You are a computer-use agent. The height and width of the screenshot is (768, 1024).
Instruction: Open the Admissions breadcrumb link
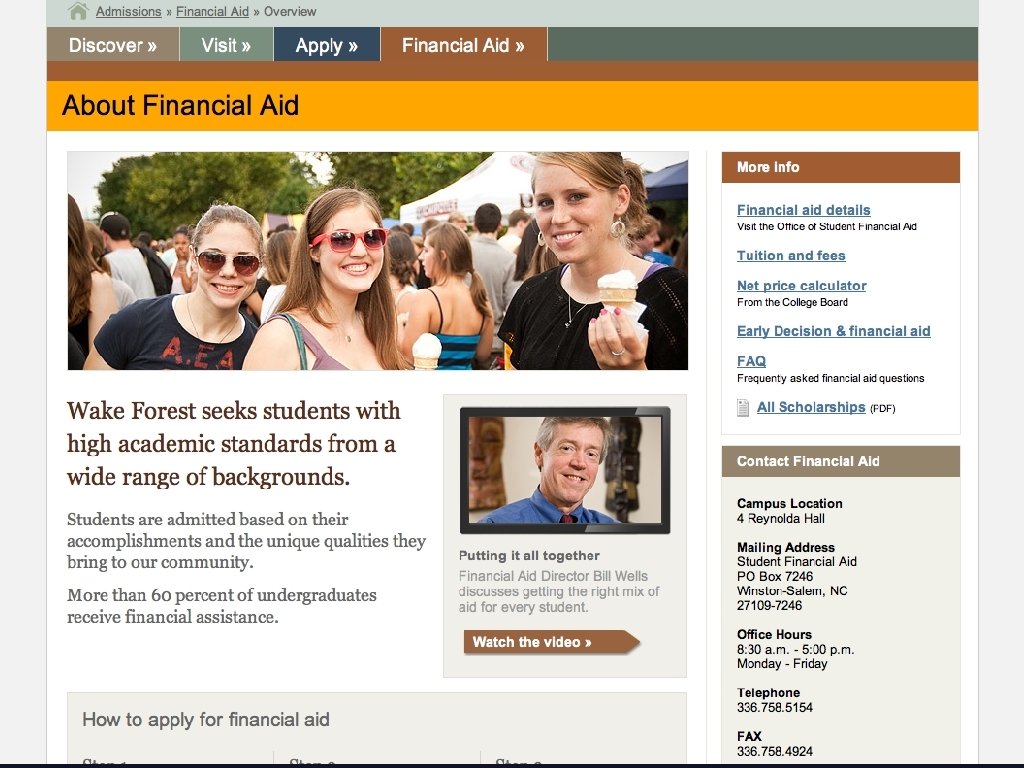point(129,12)
